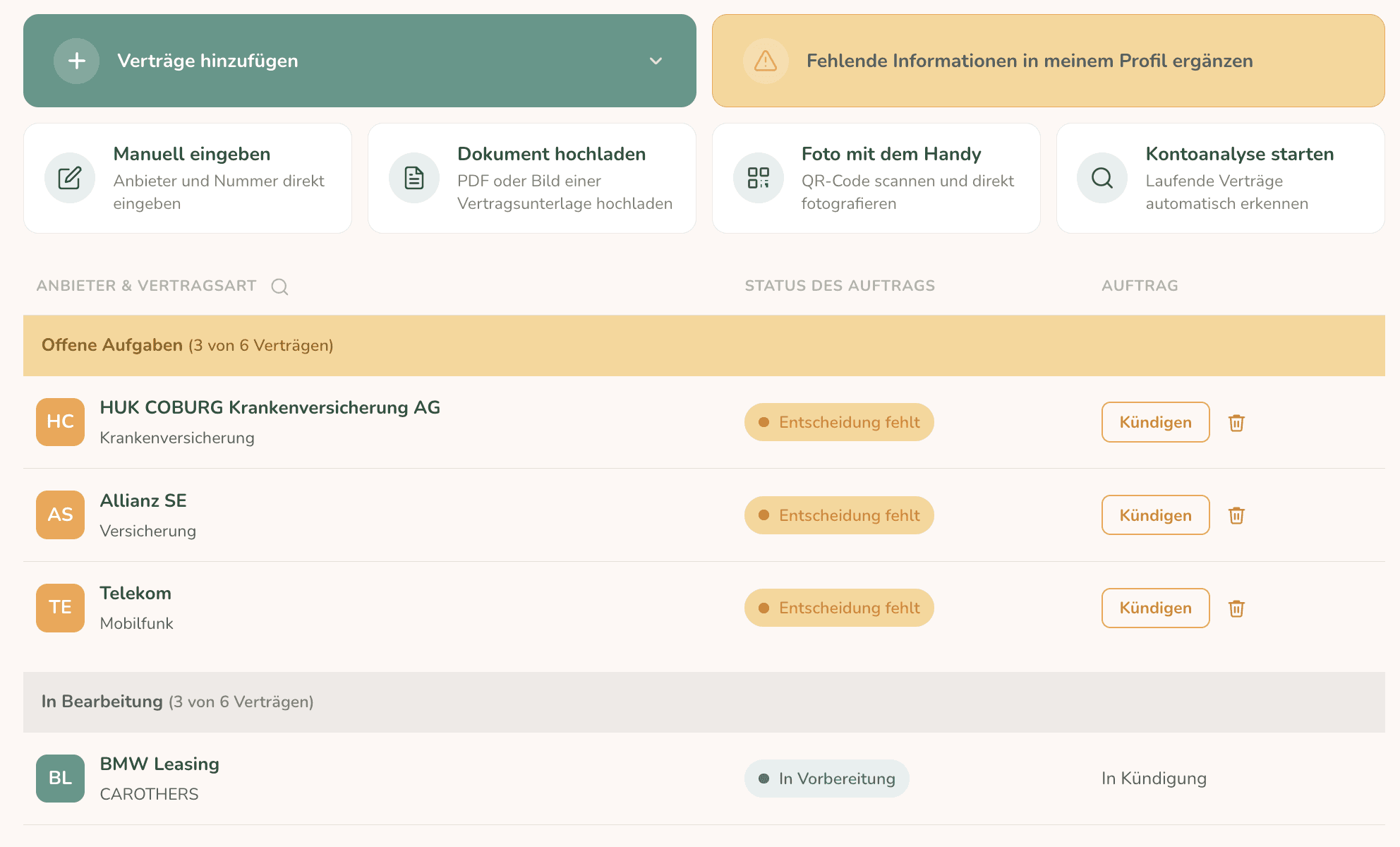Click the In Kündigung text for BMW Leasing
The width and height of the screenshot is (1400, 847).
pyautogui.click(x=1154, y=779)
